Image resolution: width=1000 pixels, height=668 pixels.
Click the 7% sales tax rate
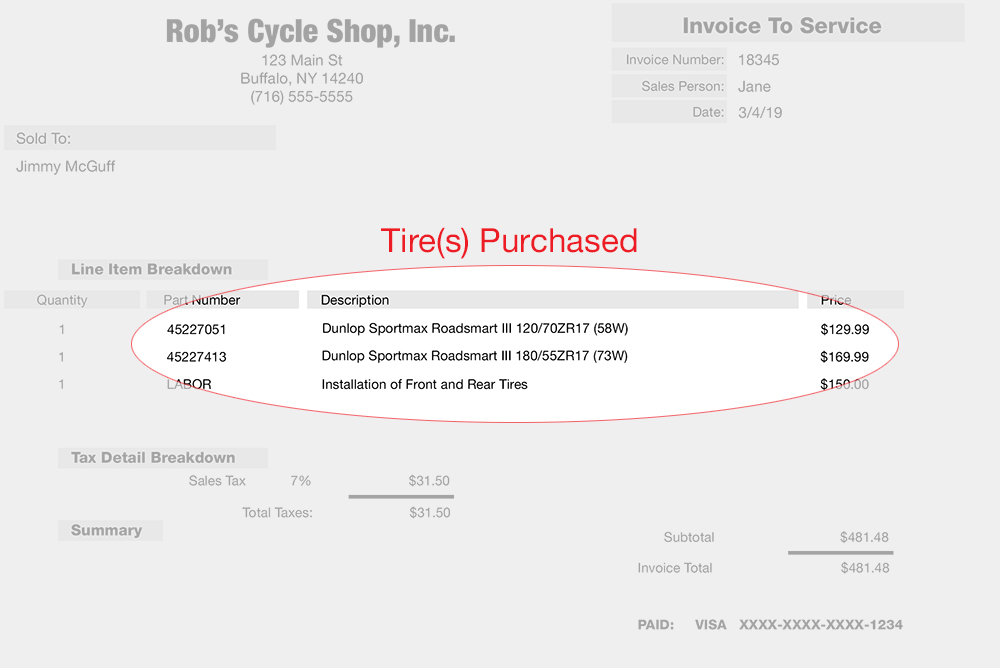pos(300,481)
